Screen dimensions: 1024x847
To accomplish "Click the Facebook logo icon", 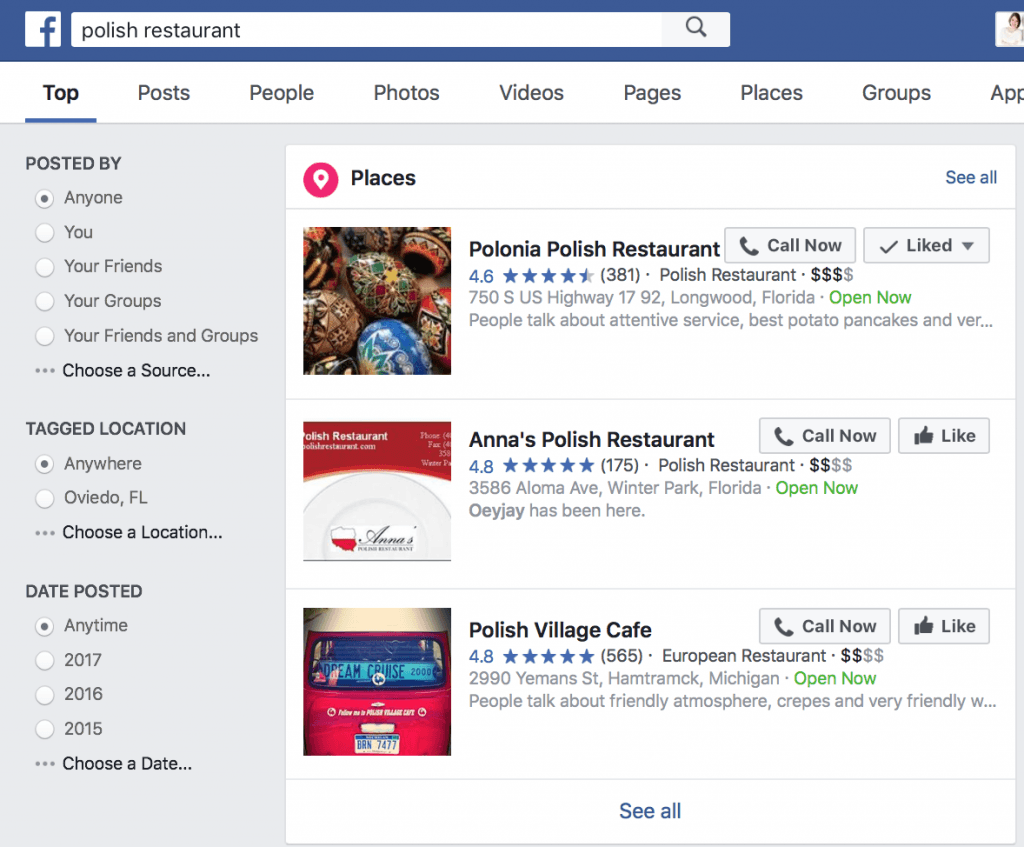I will pyautogui.click(x=43, y=29).
